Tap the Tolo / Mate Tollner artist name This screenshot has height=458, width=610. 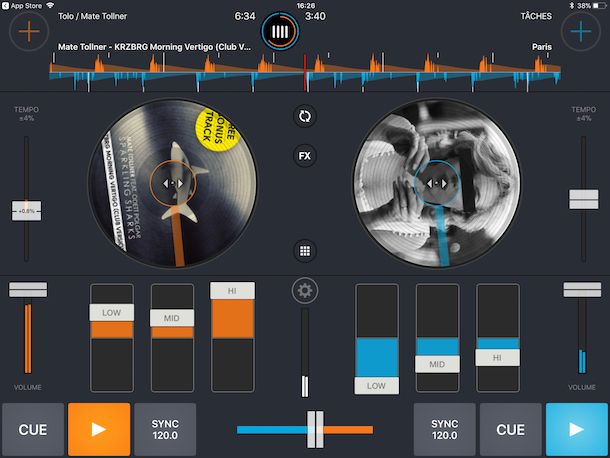93,16
